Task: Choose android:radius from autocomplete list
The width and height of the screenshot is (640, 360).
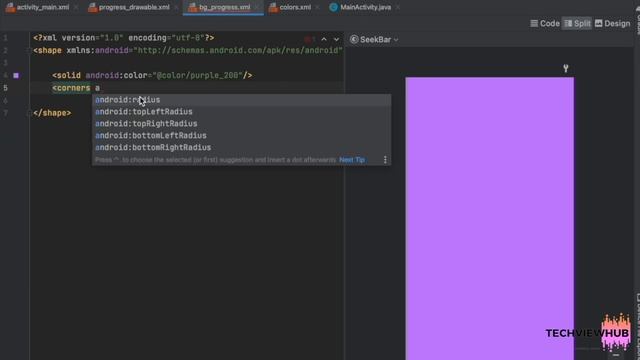Action: [x=241, y=100]
